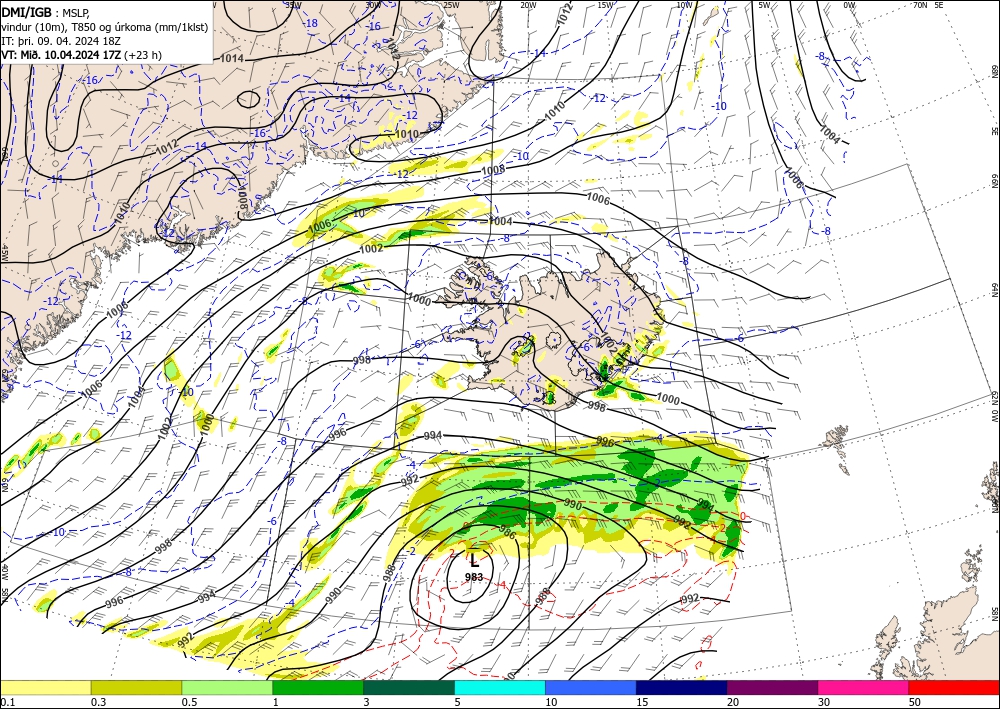1000x709 pixels.
Task: Click the 986 isobar label
Action: click(507, 530)
